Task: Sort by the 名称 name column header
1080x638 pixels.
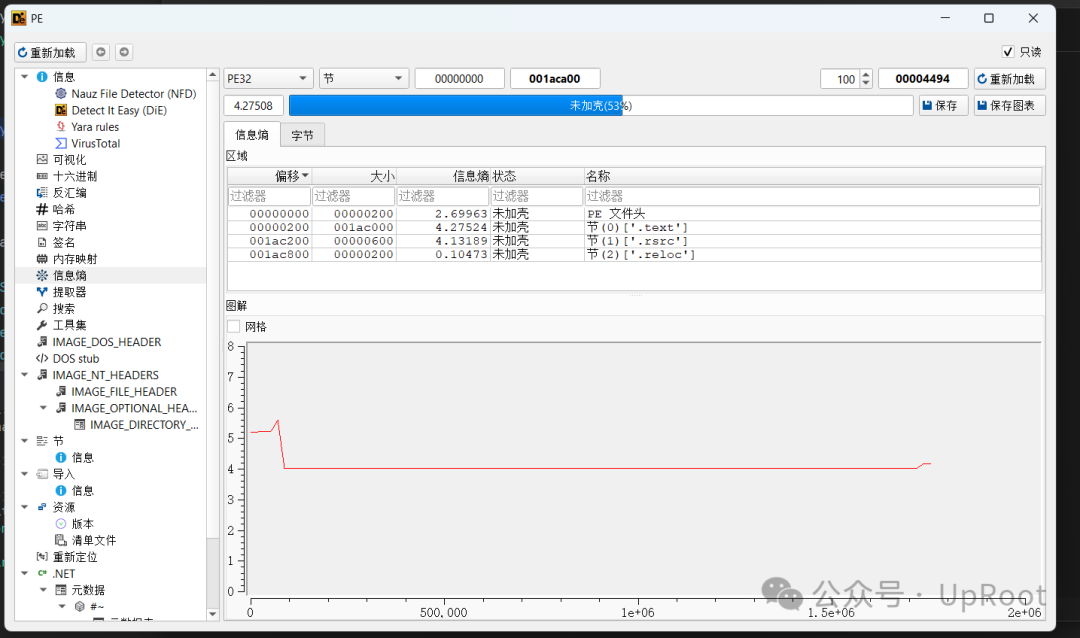Action: pos(813,176)
